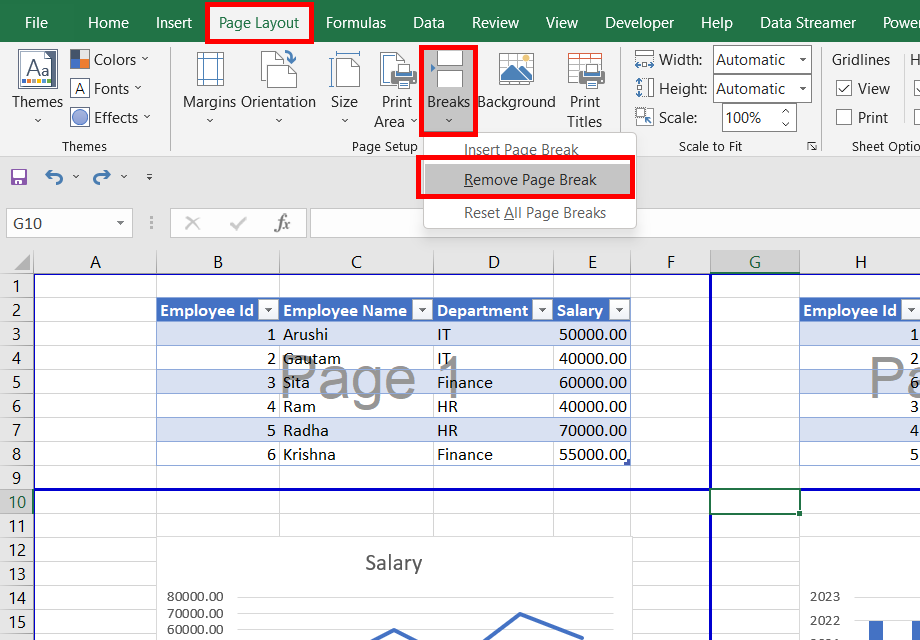Select column header C
The image size is (920, 640).
tap(356, 262)
